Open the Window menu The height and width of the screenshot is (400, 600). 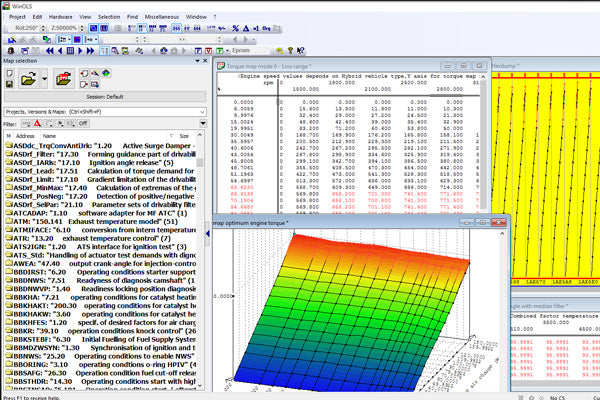(x=196, y=17)
